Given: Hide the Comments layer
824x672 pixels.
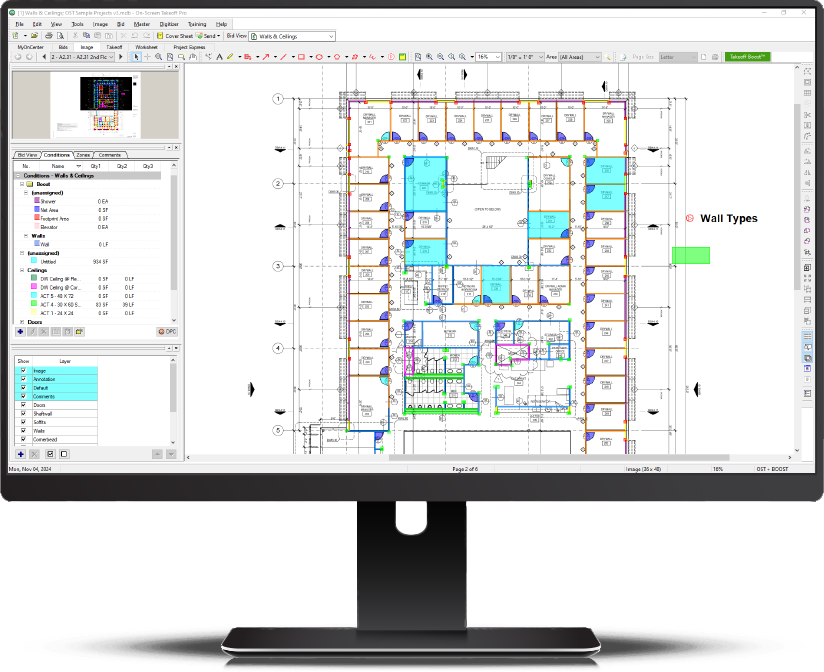Looking at the screenshot, I should (x=23, y=397).
